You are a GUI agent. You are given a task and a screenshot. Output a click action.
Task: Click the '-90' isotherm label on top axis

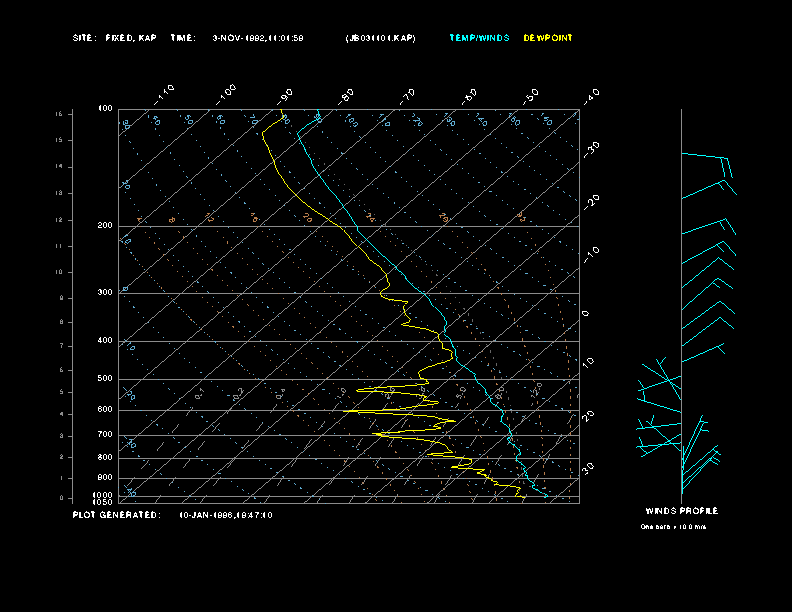click(x=285, y=96)
